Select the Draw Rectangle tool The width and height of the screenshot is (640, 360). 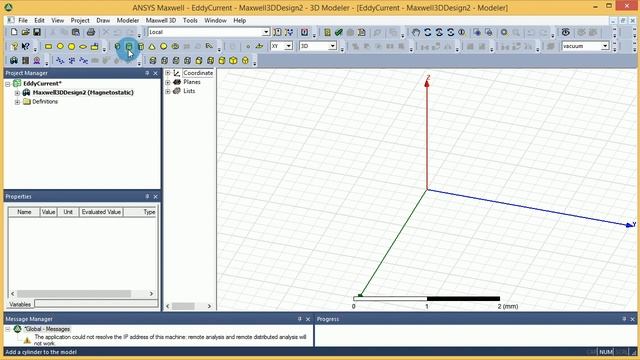point(48,47)
